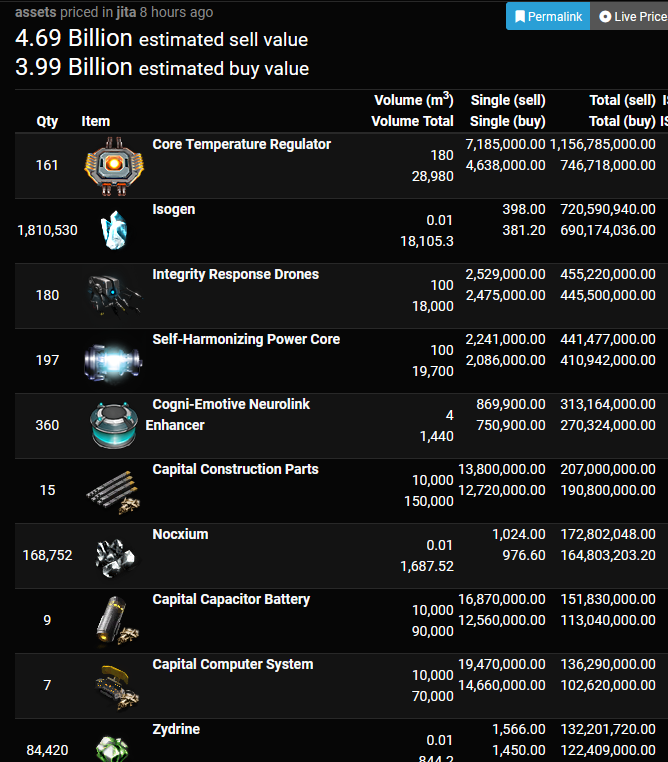The image size is (668, 762).
Task: Click the Cogni-Emotive Neurolink Enhancer icon
Action: pos(114,425)
